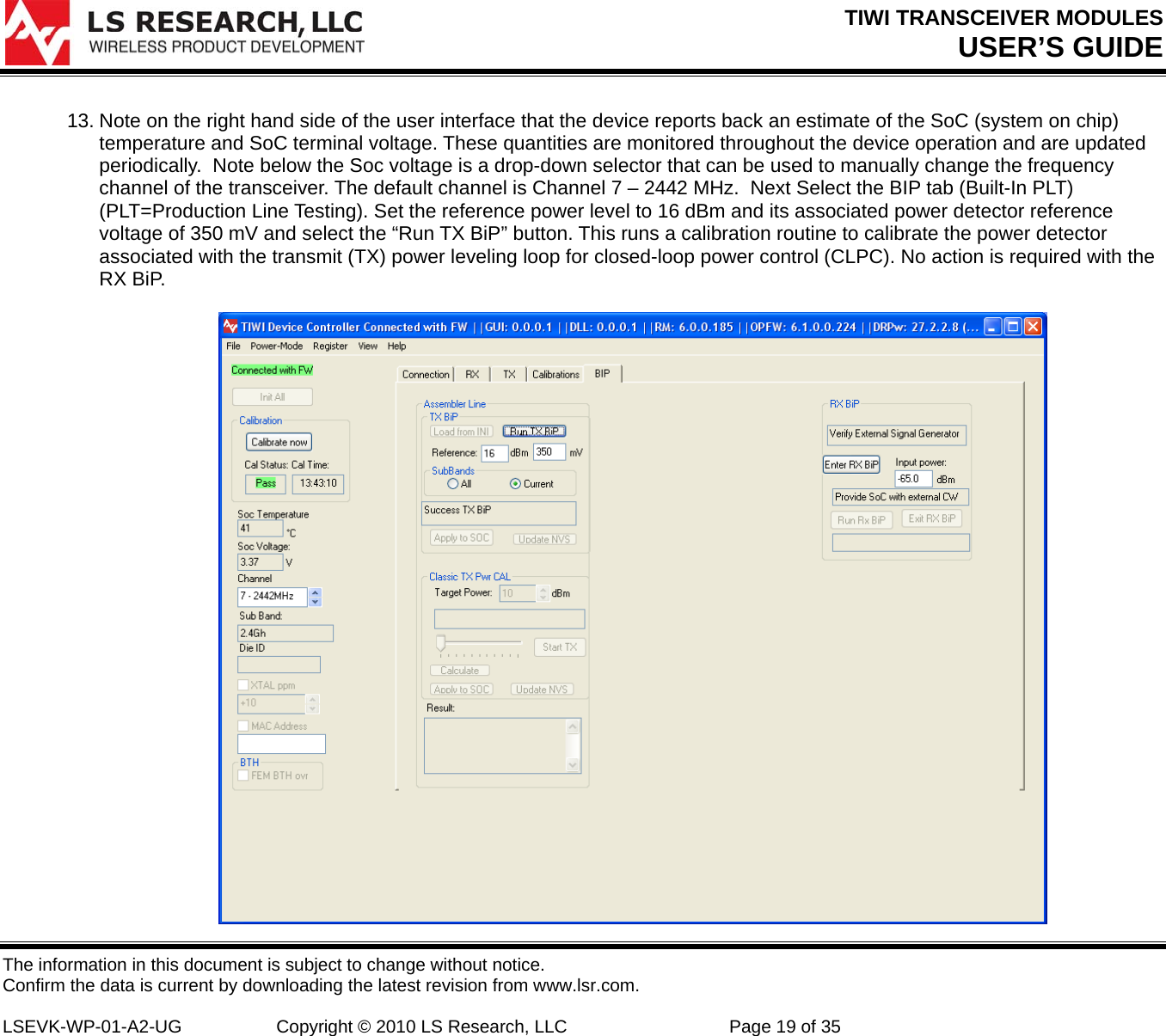Minimize the TIWI Device Controller window

[993, 327]
